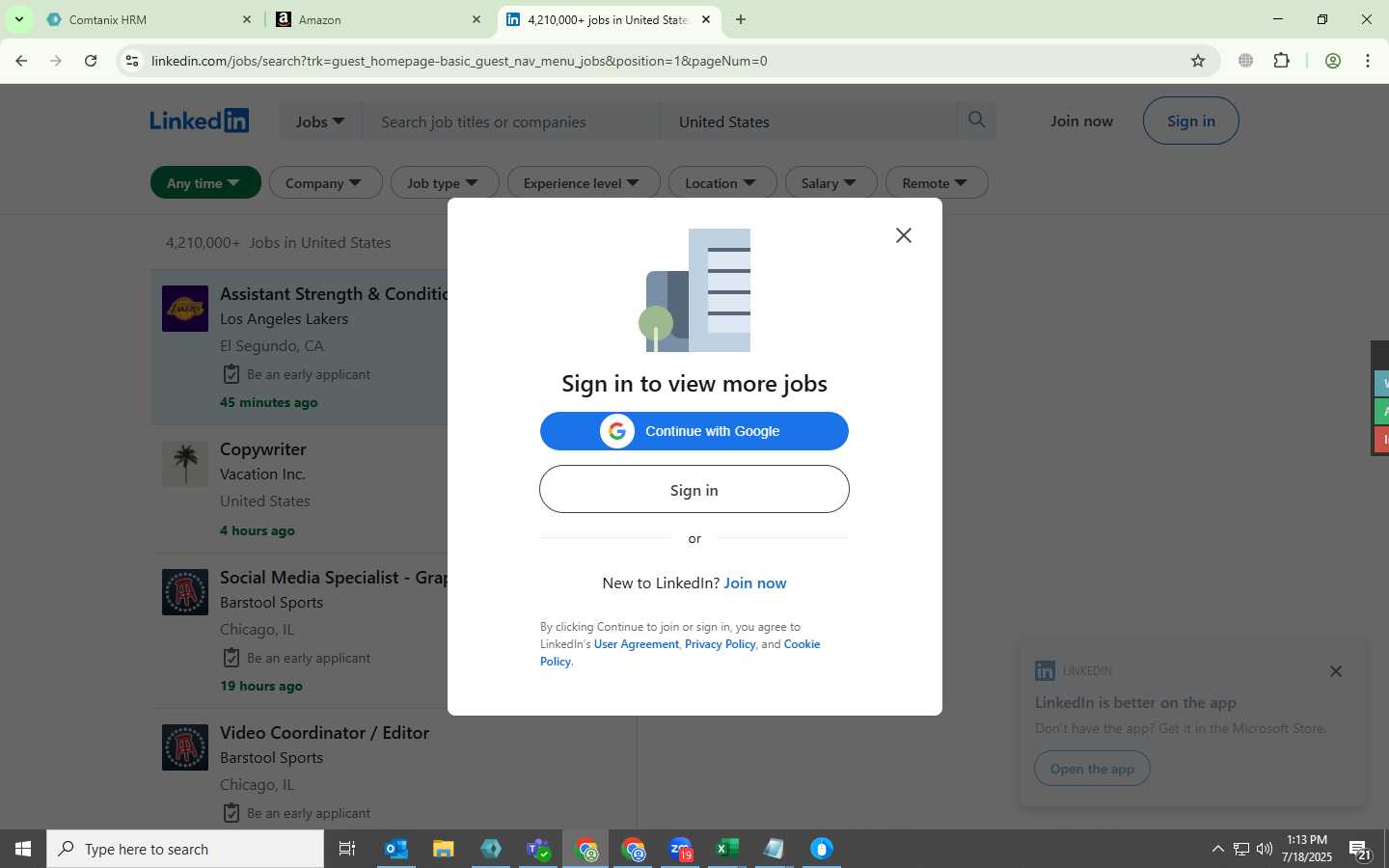Click Open the app button
Viewport: 1389px width, 868px height.
pyautogui.click(x=1092, y=769)
